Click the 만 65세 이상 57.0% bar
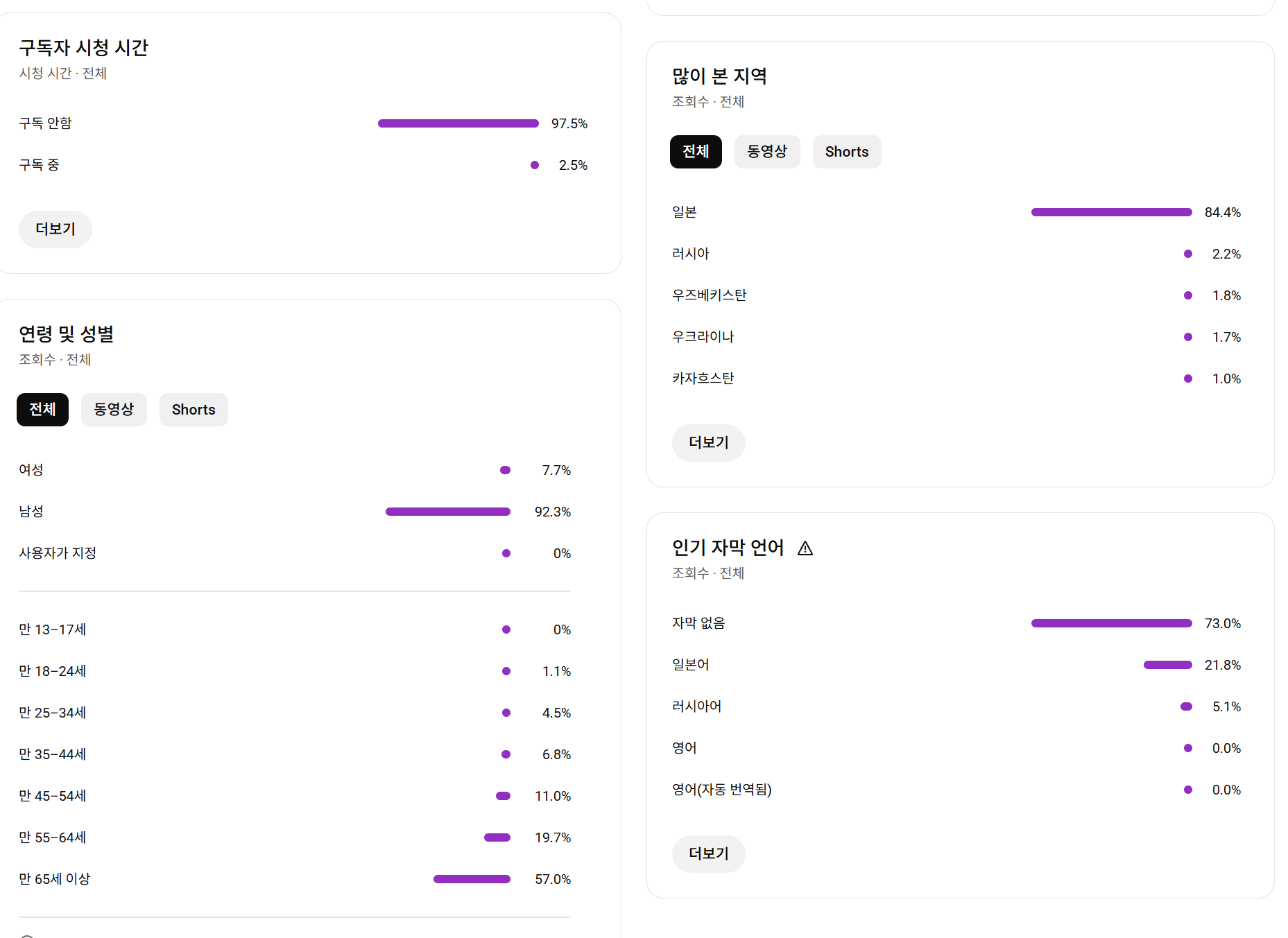This screenshot has height=938, width=1288. coord(472,879)
